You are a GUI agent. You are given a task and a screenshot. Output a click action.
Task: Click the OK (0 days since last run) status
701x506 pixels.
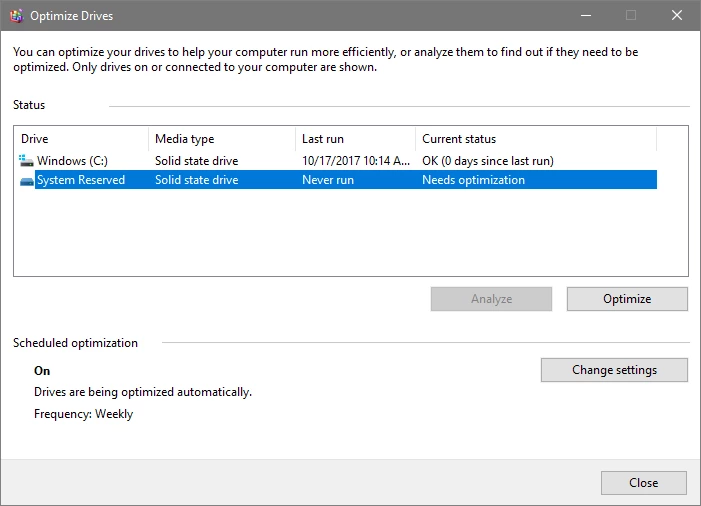click(x=488, y=160)
